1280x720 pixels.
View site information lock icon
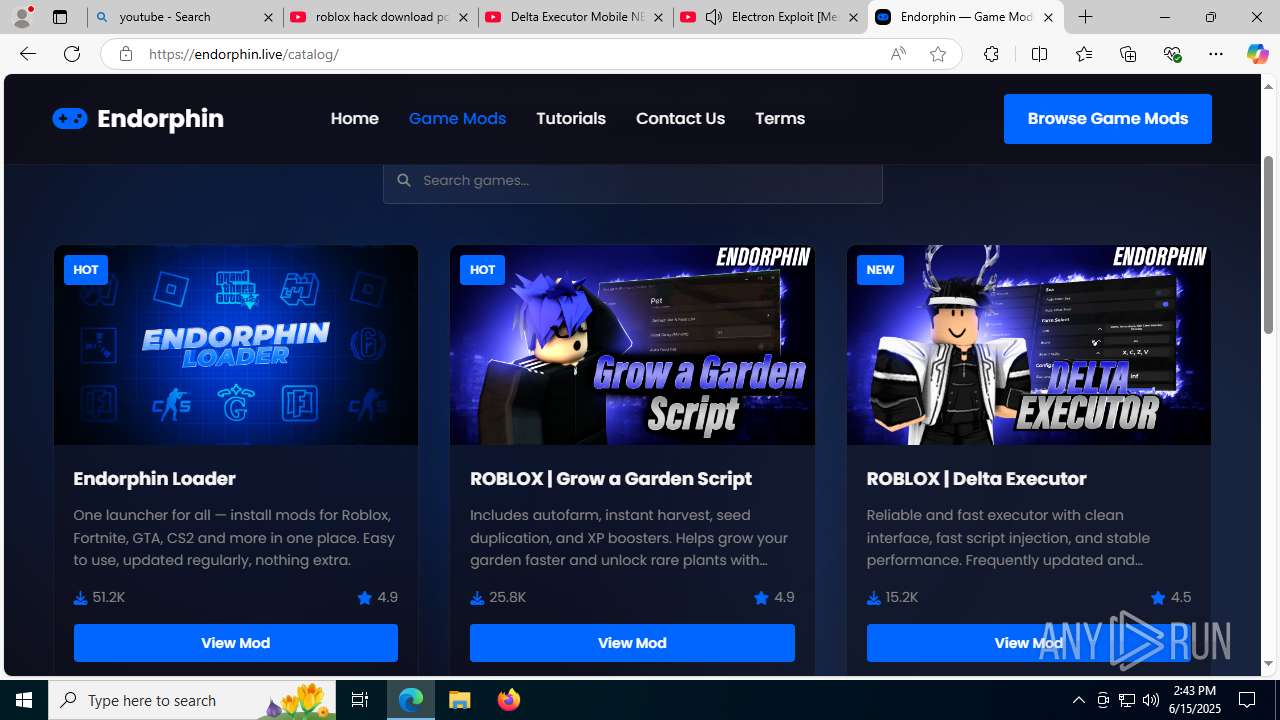pos(126,54)
